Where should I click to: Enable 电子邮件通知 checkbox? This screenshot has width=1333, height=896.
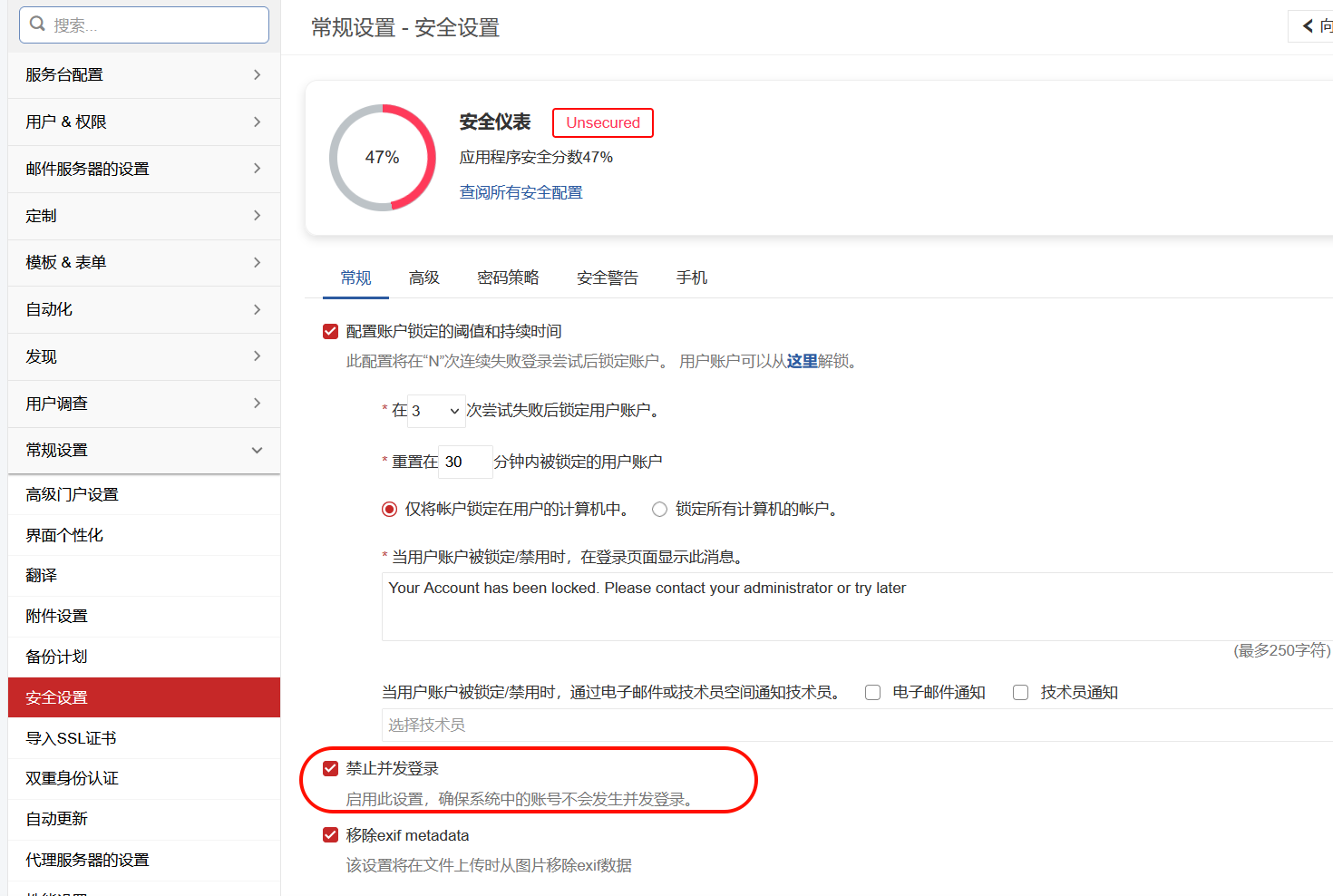[x=872, y=693]
